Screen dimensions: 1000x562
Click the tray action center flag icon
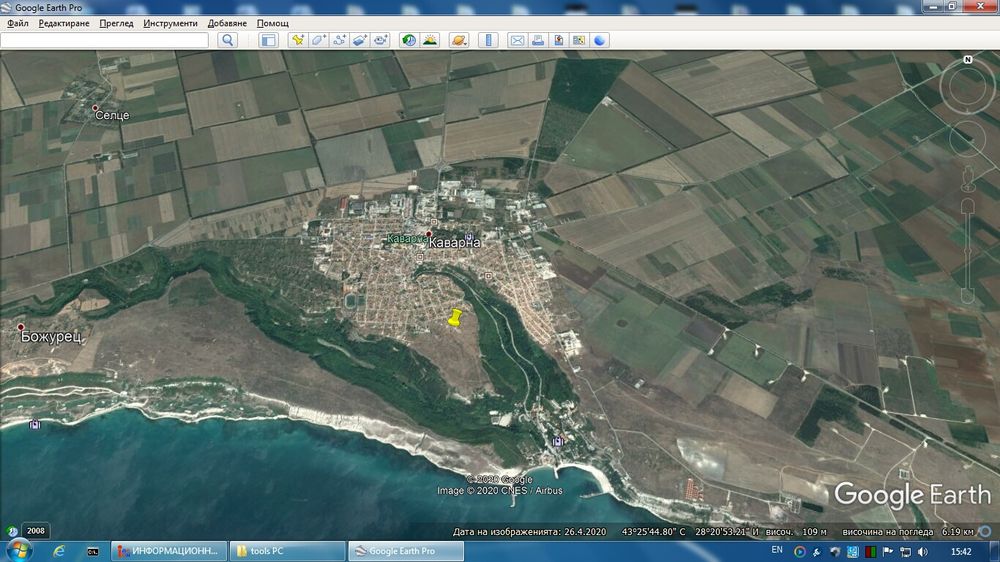(887, 552)
